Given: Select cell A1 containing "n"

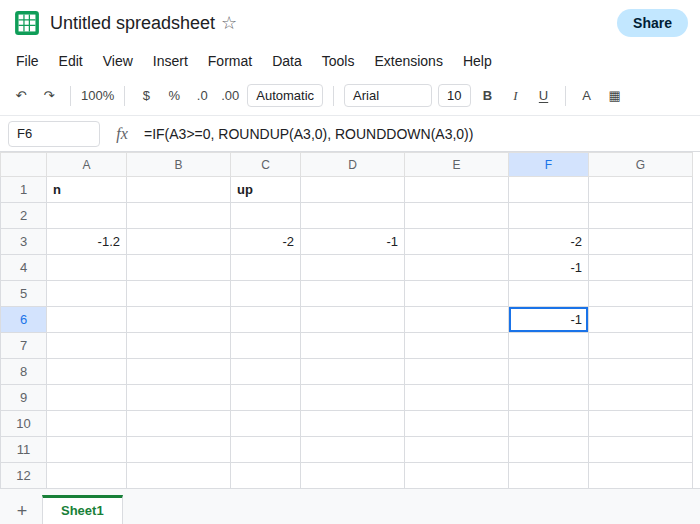Looking at the screenshot, I should (86, 190).
